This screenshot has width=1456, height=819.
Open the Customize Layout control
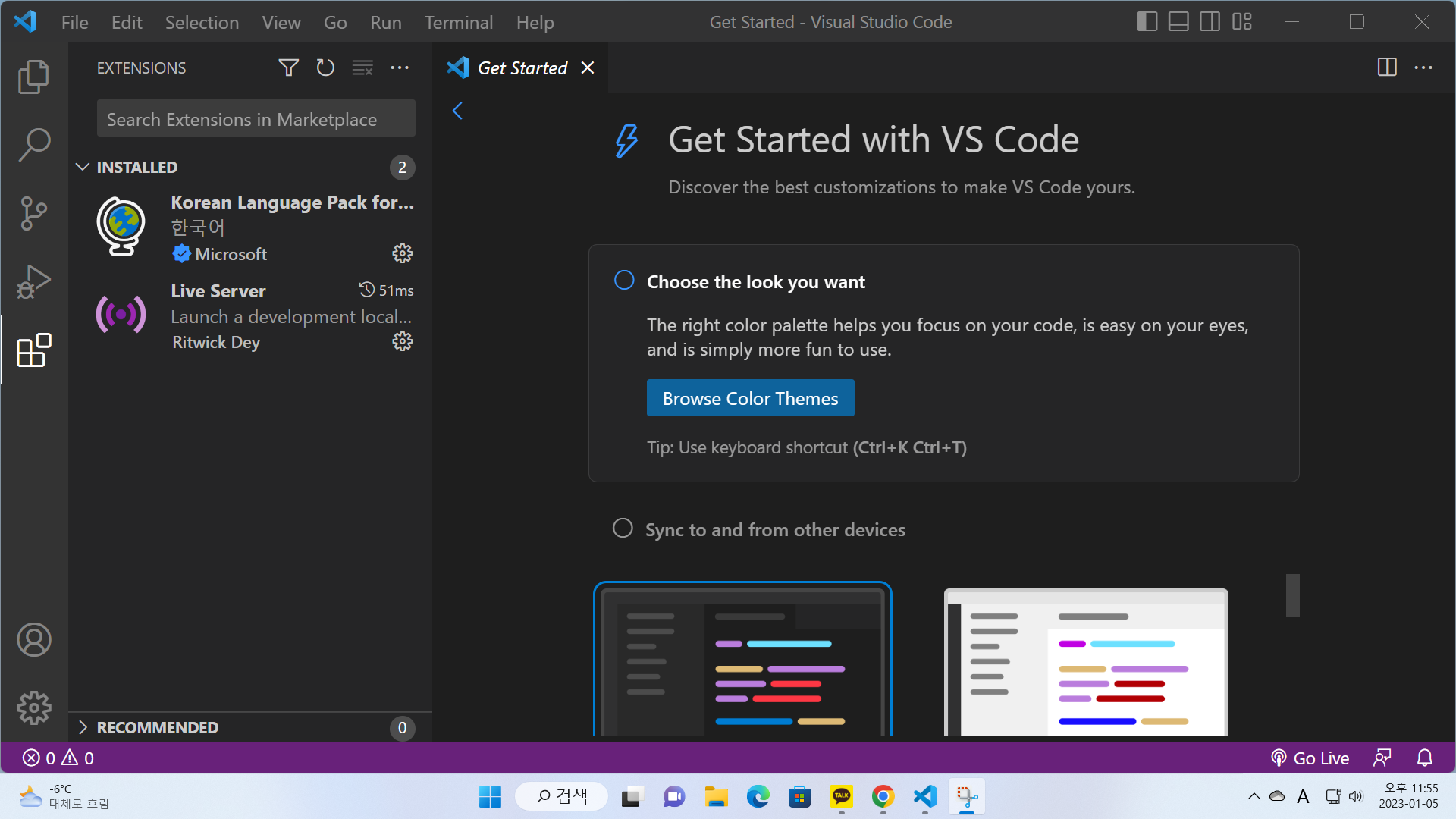(1242, 22)
